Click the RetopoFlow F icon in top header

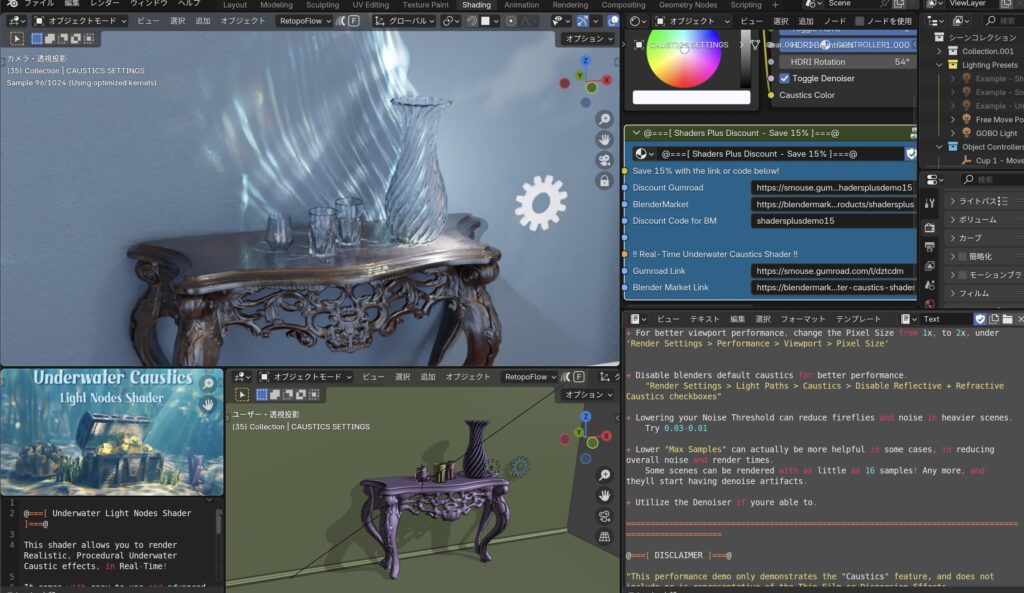[354, 21]
